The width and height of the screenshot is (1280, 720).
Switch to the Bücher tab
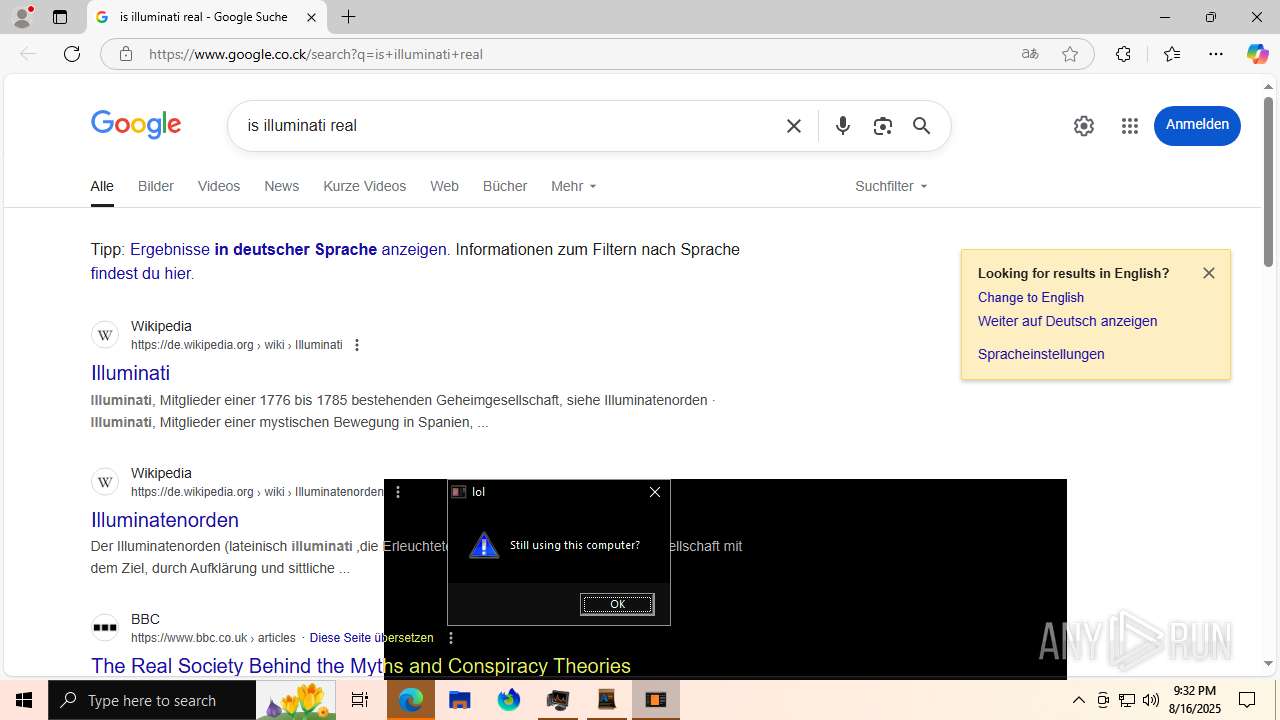point(505,186)
